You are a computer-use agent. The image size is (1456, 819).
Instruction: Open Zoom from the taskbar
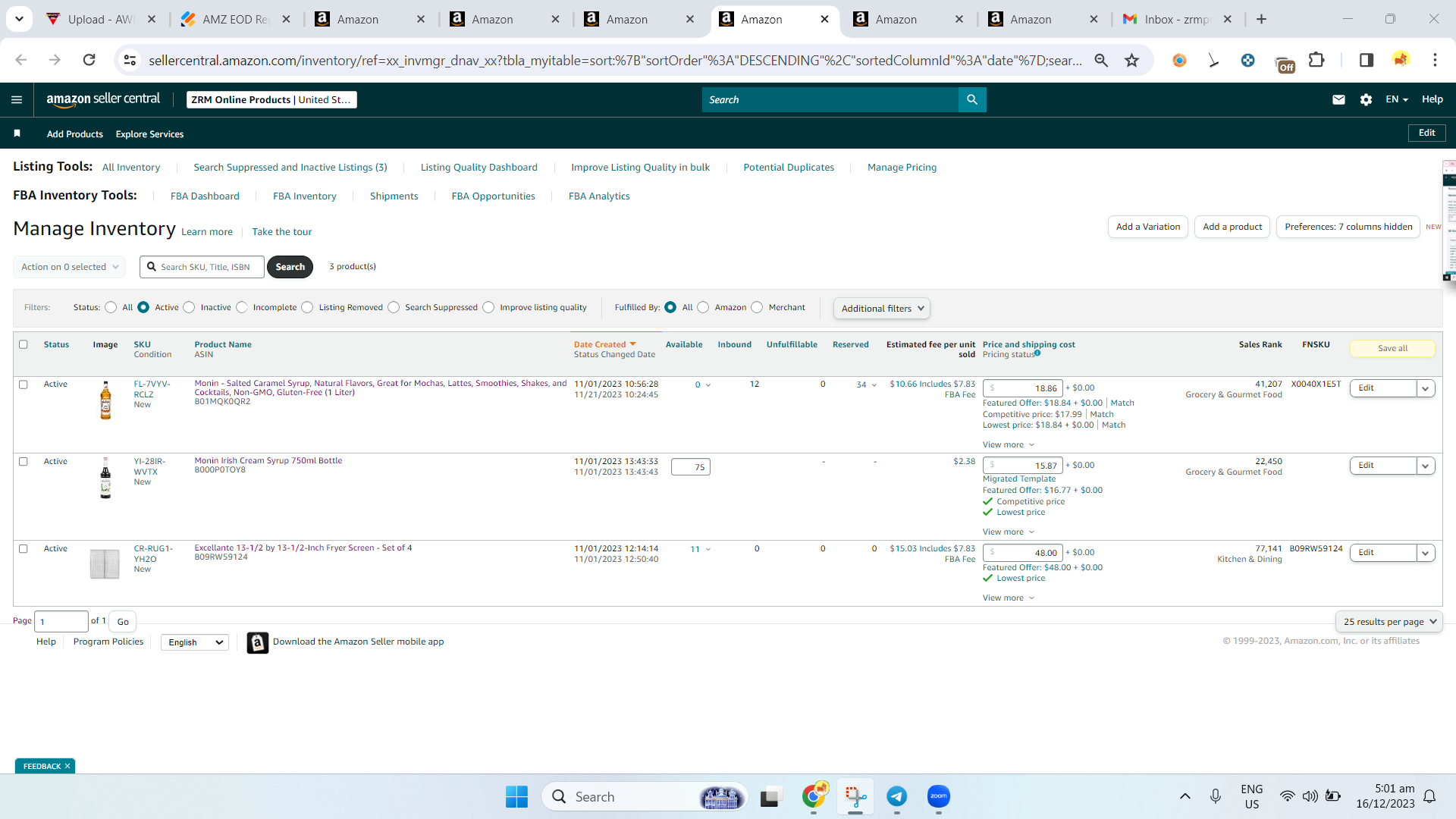tap(939, 796)
